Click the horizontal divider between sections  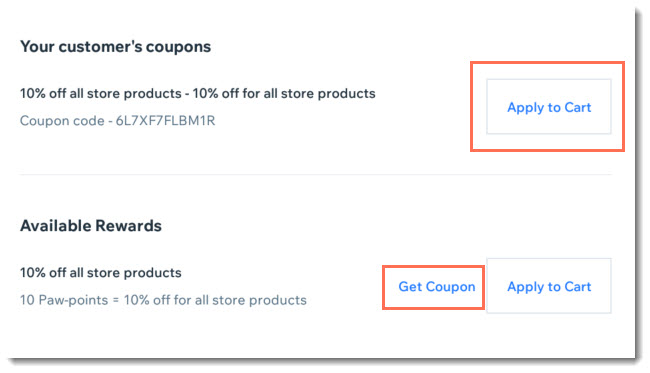(315, 174)
